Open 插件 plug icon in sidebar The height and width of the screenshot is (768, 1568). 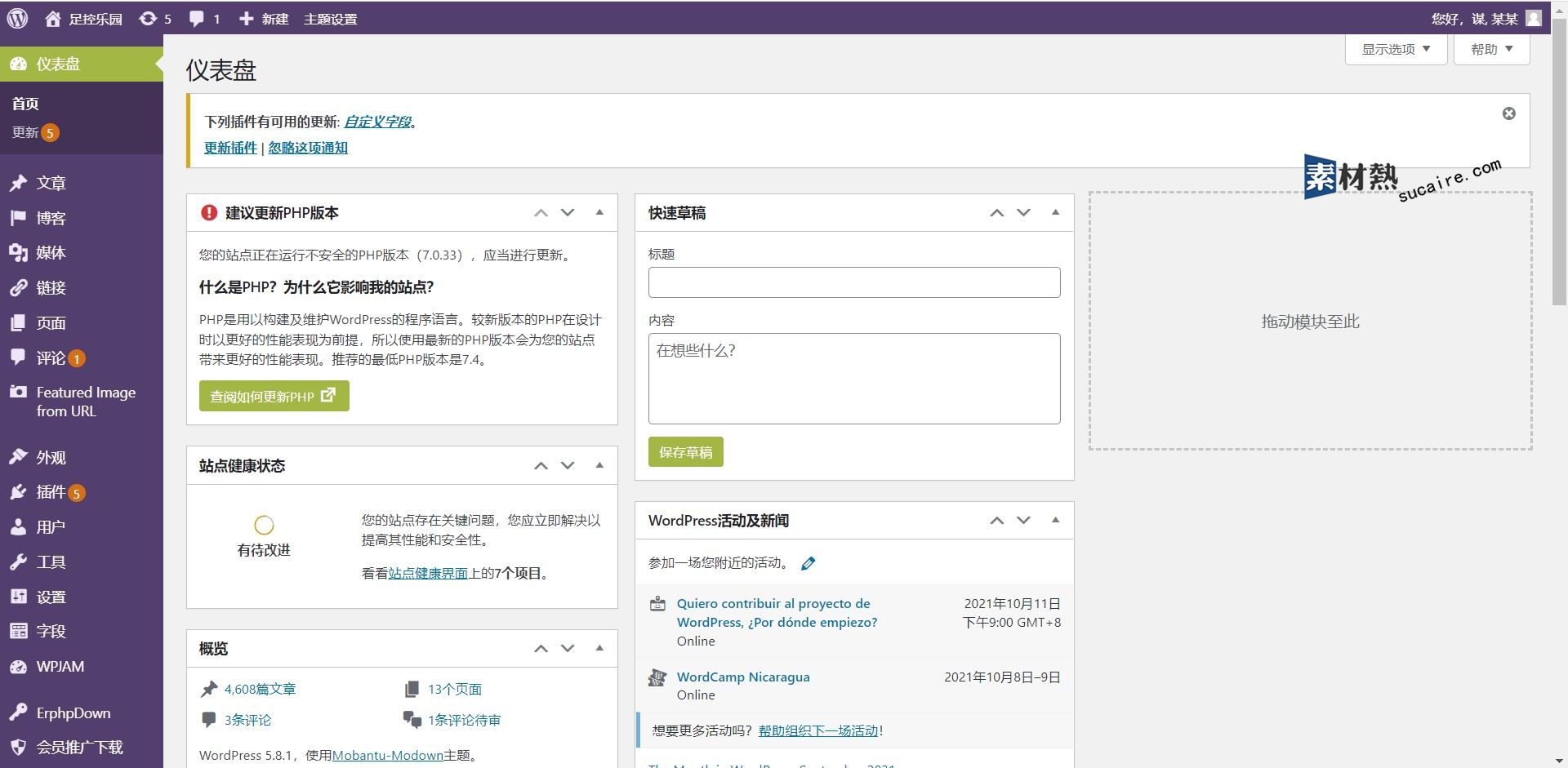pyautogui.click(x=18, y=492)
